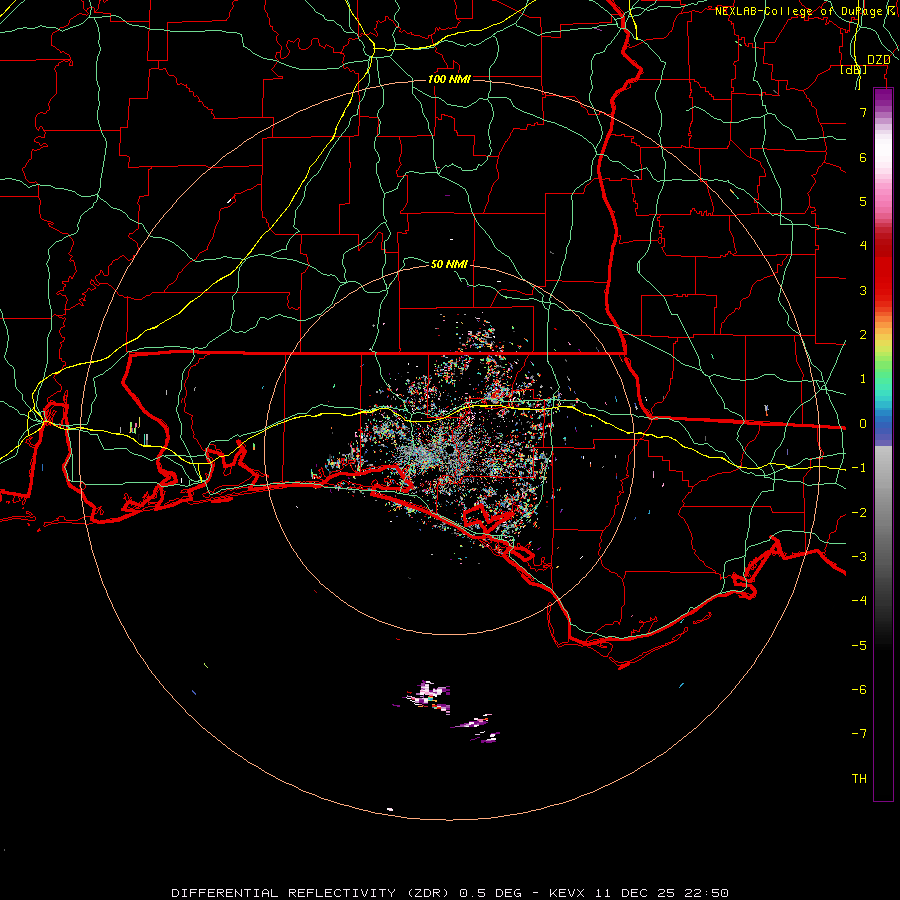Click the "3" value on the color scale
900x900 pixels.
point(863,290)
